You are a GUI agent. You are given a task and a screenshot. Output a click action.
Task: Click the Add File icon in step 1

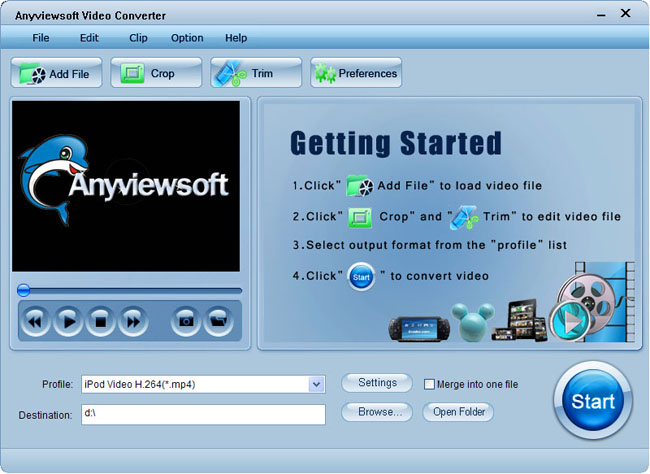359,186
